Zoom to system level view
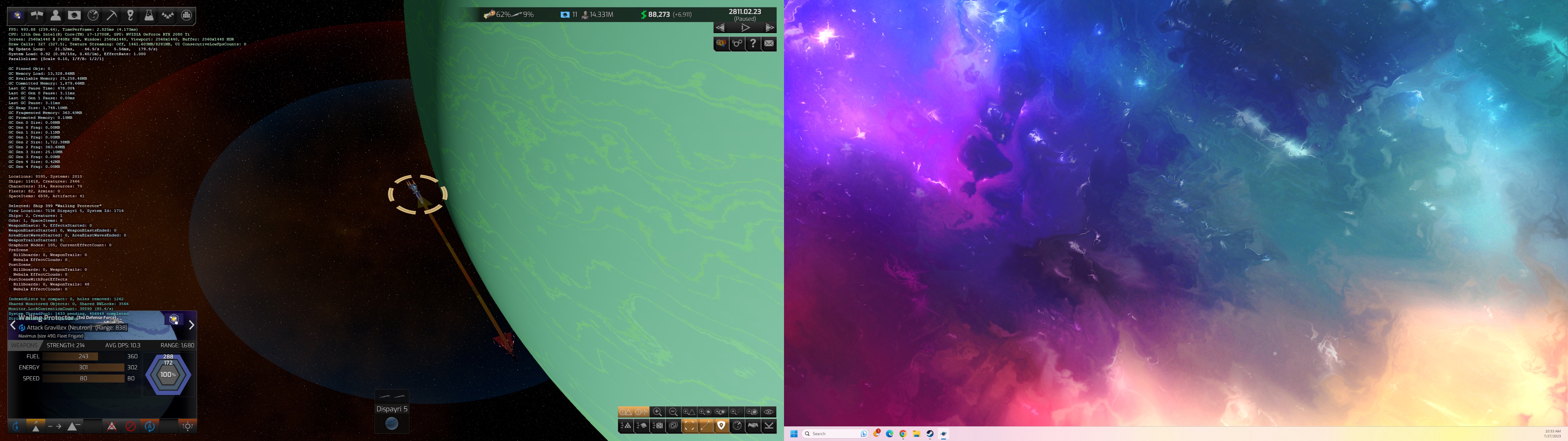1568x441 pixels. 721,412
